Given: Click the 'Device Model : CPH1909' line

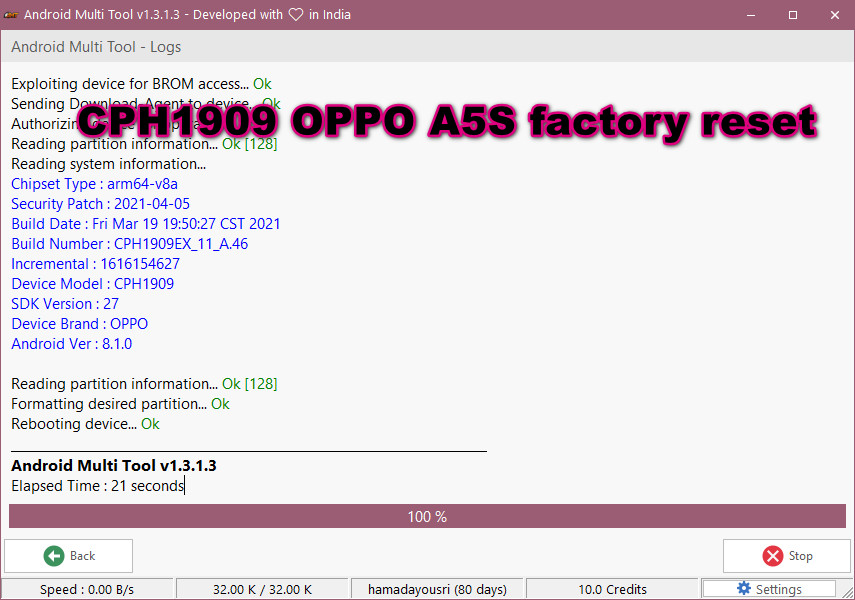Looking at the screenshot, I should click(93, 284).
